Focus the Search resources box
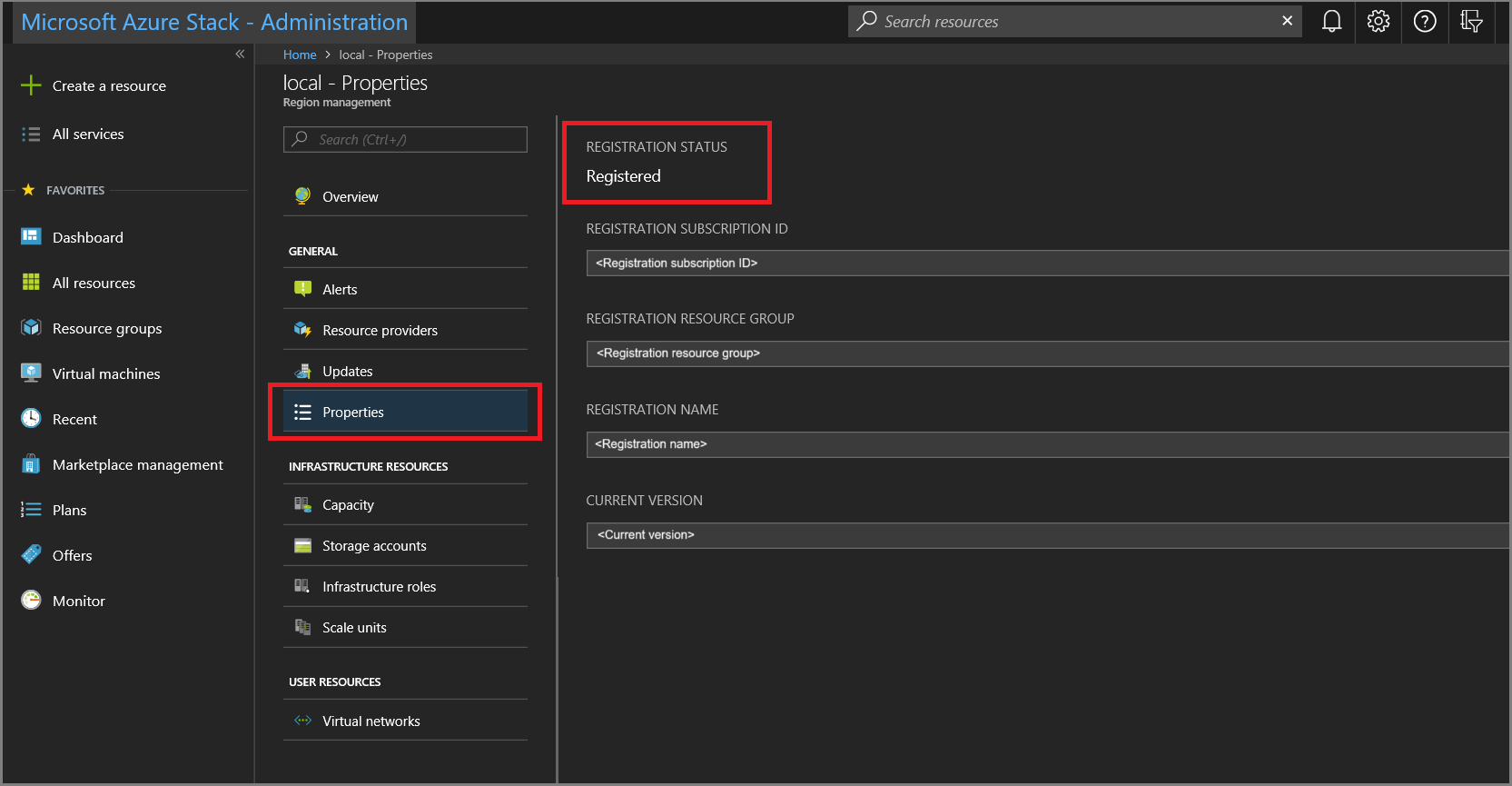Viewport: 1512px width, 786px height. (x=1072, y=22)
